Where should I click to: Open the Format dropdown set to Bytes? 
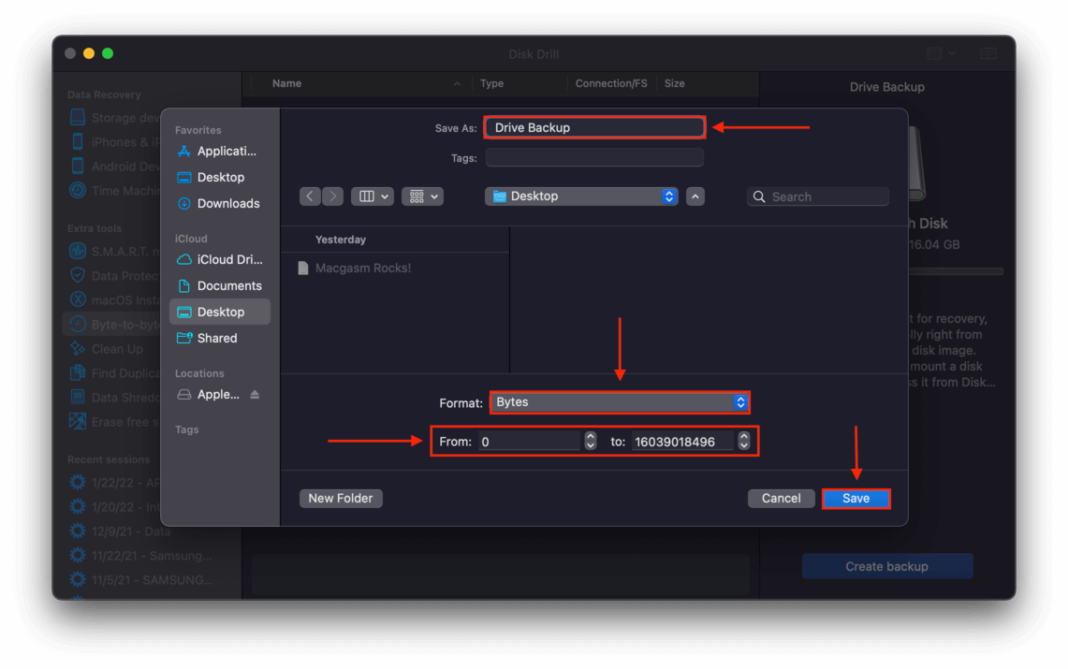click(619, 402)
